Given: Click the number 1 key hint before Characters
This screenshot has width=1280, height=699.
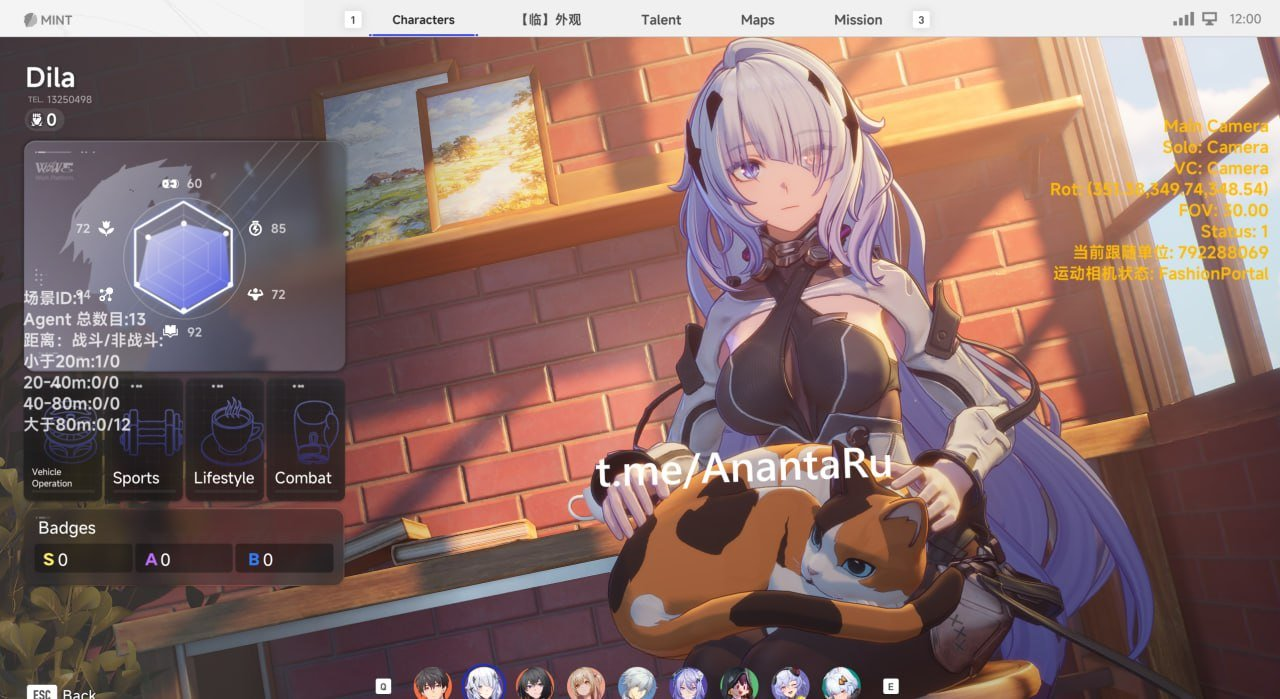Looking at the screenshot, I should coord(352,19).
